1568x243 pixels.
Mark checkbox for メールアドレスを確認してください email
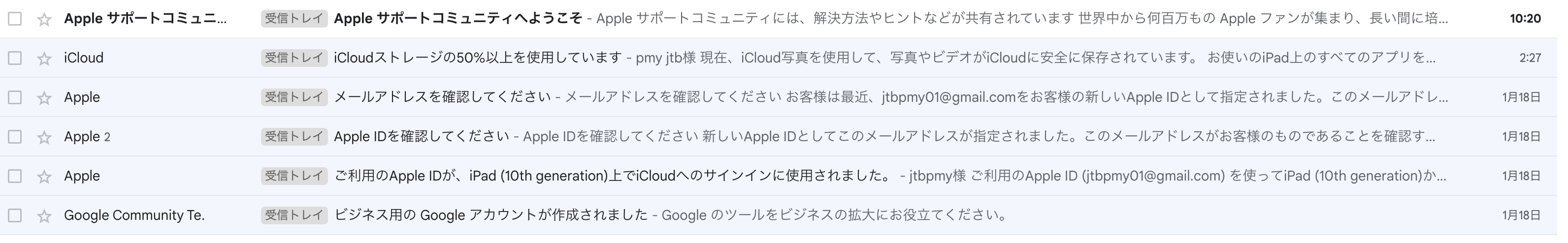point(15,97)
